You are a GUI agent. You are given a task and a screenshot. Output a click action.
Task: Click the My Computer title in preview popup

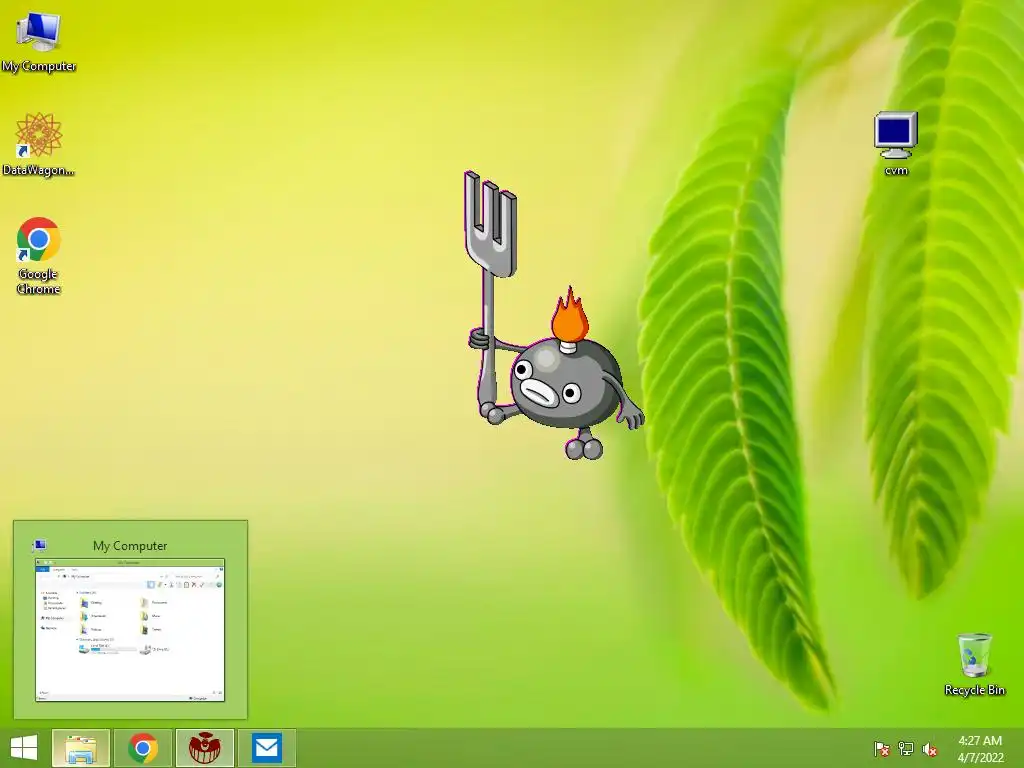click(x=130, y=545)
